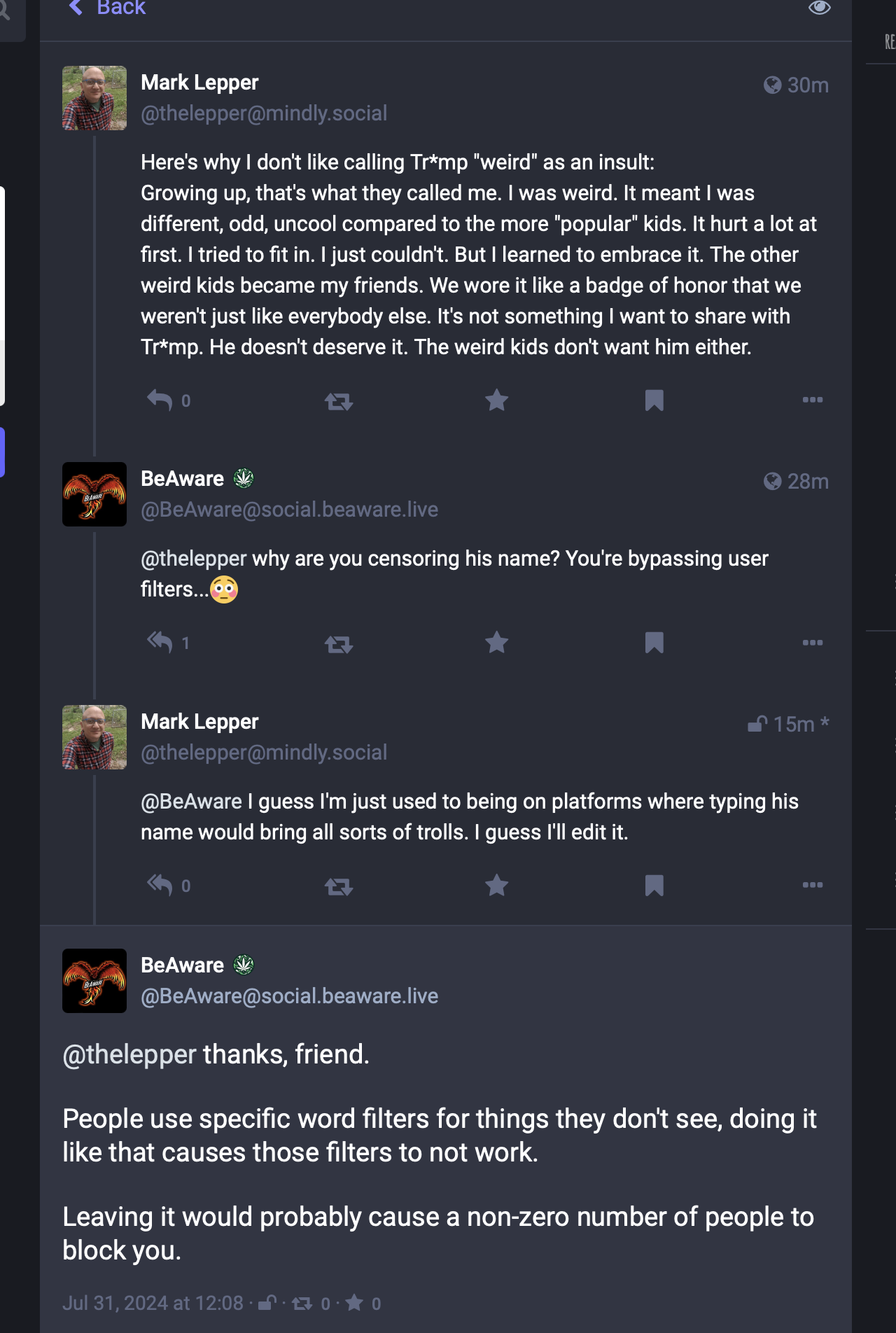This screenshot has width=896, height=1333.
Task: Boost Mark Lepper's 'weird' insult post
Action: pos(339,401)
